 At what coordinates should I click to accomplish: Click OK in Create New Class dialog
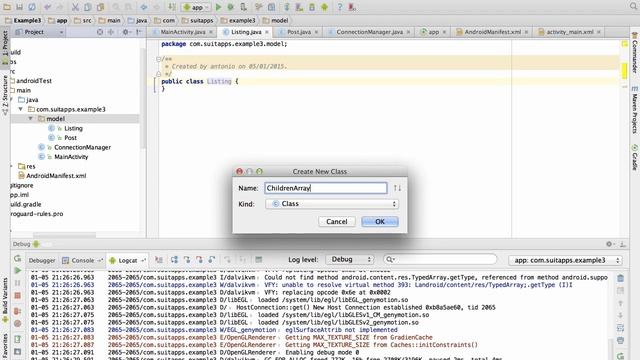(380, 222)
